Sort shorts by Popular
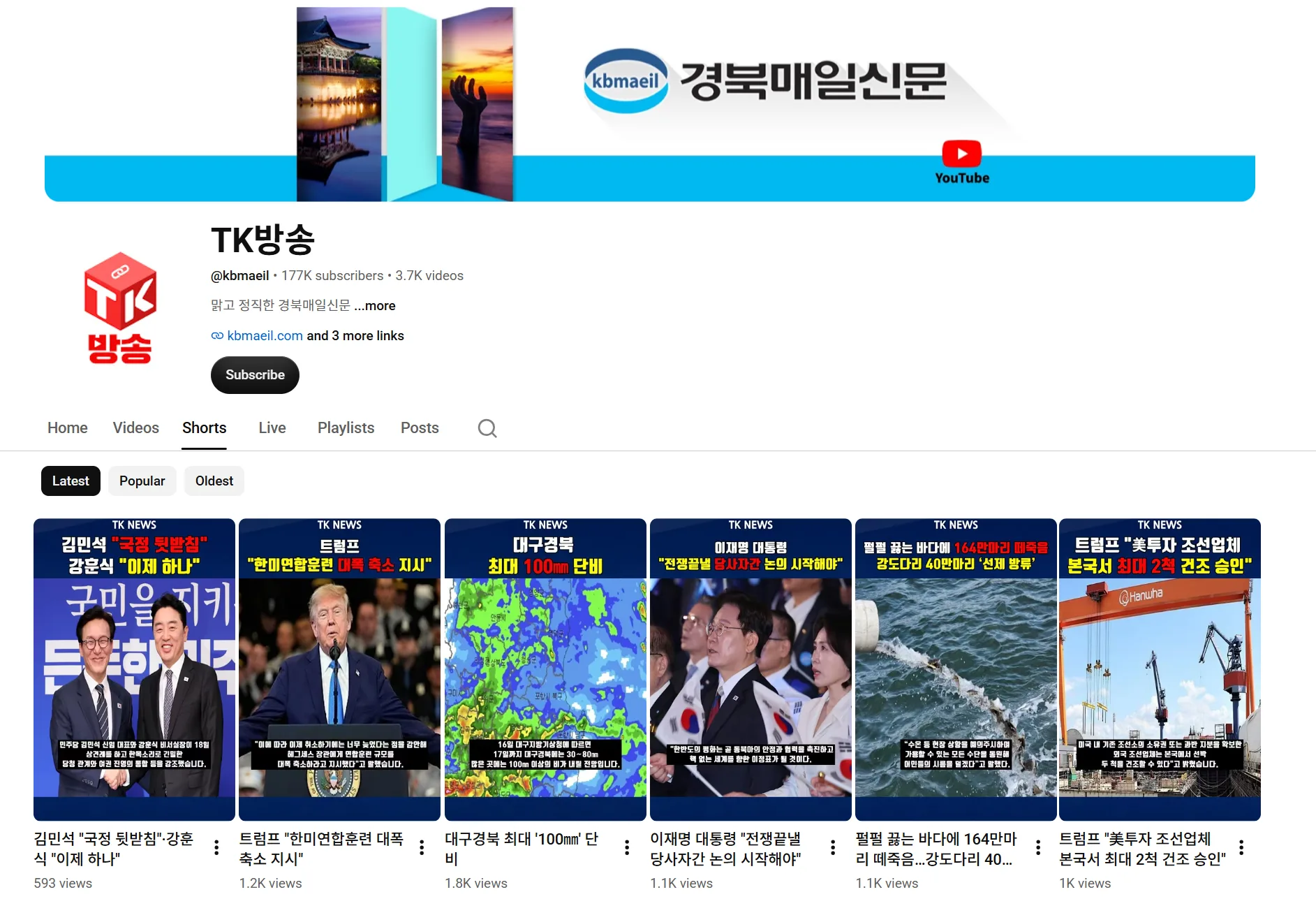This screenshot has width=1316, height=899. 142,481
